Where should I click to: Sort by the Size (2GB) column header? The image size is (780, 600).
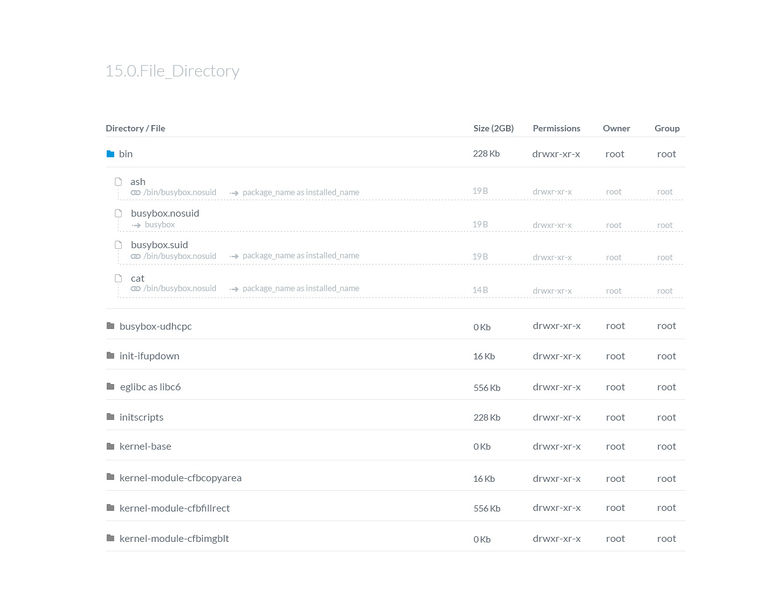tap(493, 128)
